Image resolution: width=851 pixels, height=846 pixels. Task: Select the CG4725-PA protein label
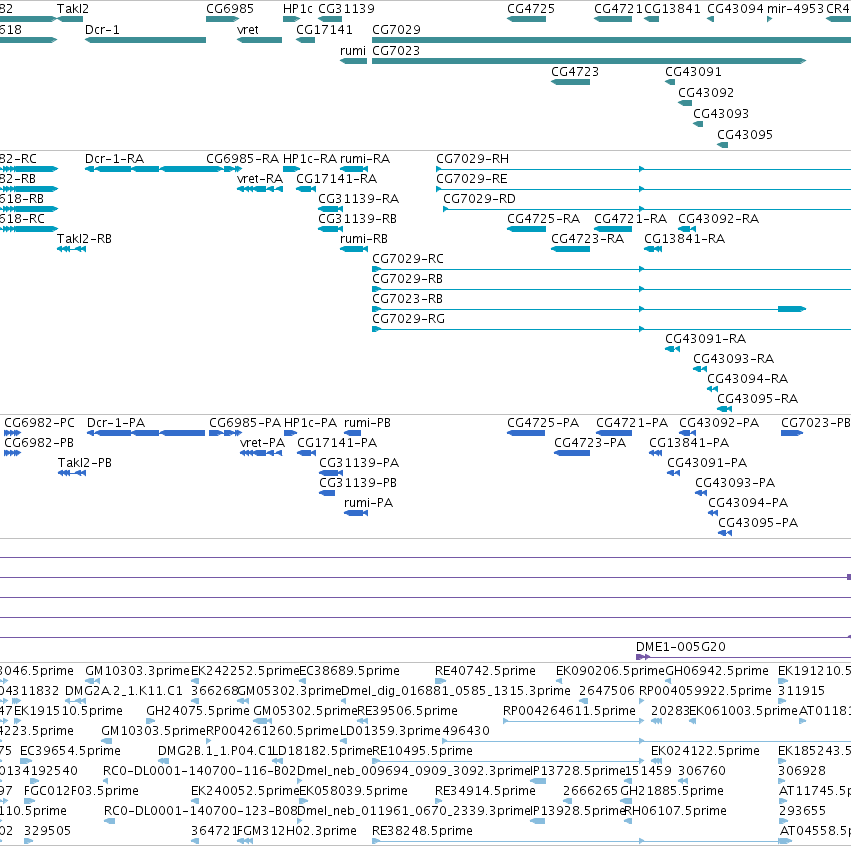[543, 423]
